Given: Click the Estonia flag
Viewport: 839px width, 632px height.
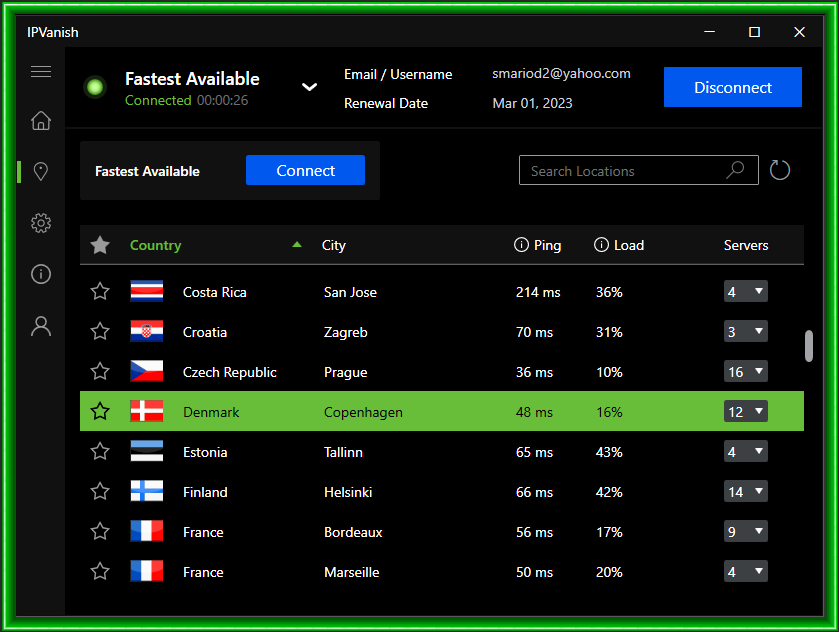Looking at the screenshot, I should [x=147, y=451].
